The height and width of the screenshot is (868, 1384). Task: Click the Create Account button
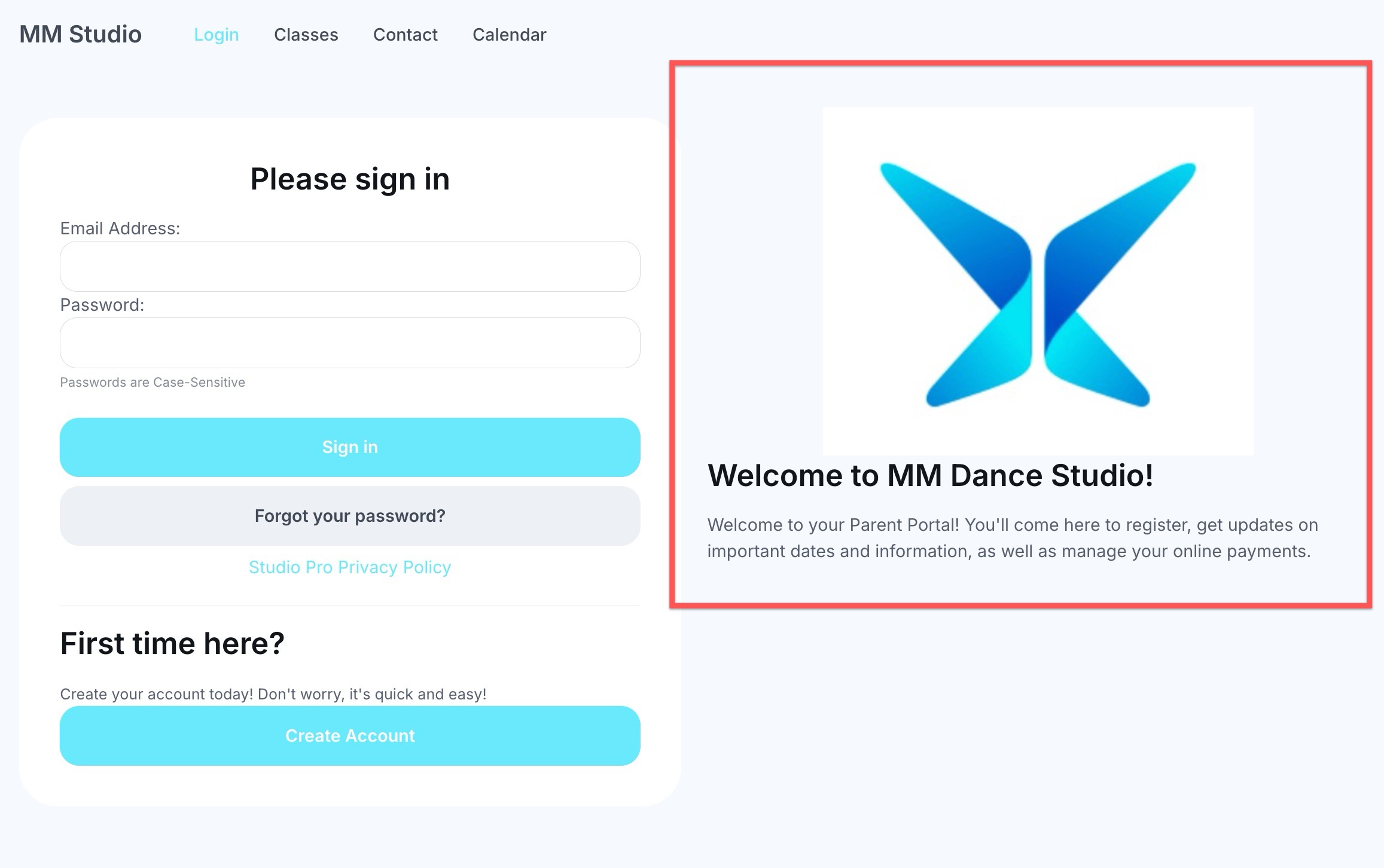click(350, 736)
